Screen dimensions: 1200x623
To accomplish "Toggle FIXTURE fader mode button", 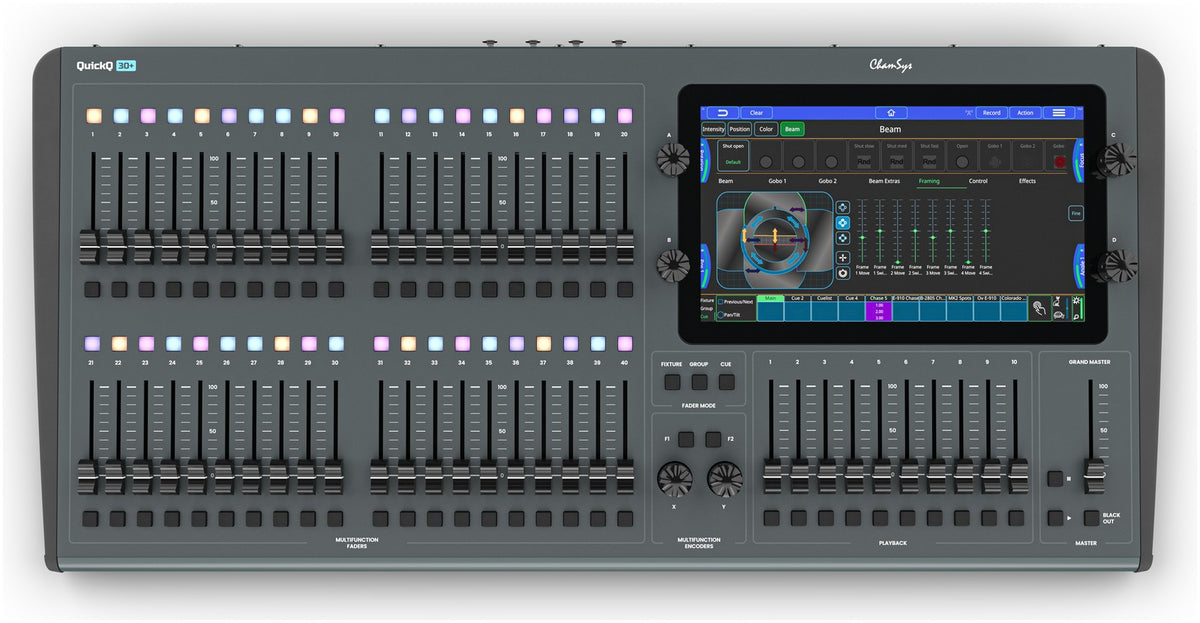I will pos(672,382).
